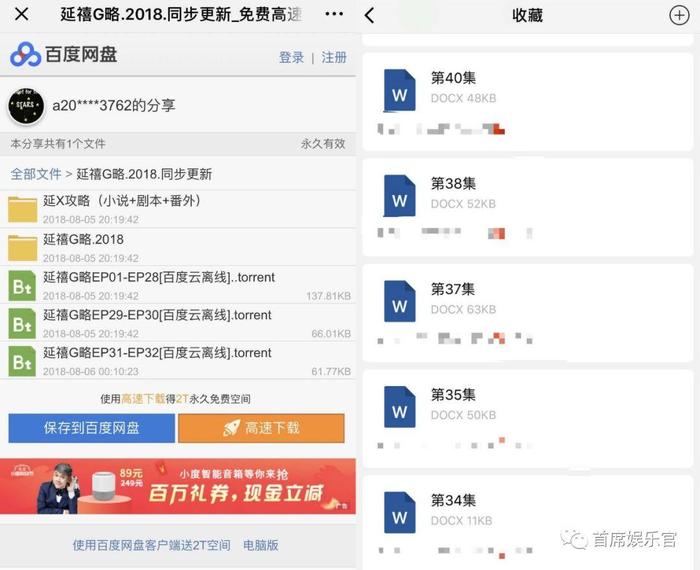The image size is (700, 570).
Task: Open the 第38集 Word document icon
Action: pos(399,196)
